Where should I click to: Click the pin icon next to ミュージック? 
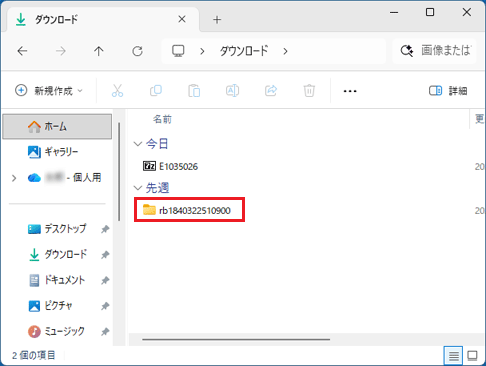tap(105, 332)
